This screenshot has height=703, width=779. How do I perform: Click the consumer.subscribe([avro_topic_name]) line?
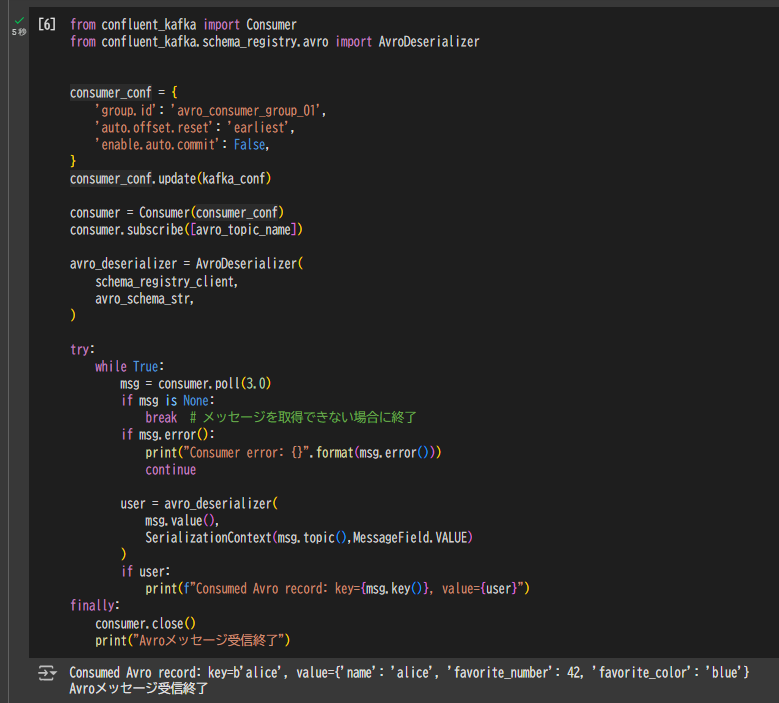[x=186, y=230]
